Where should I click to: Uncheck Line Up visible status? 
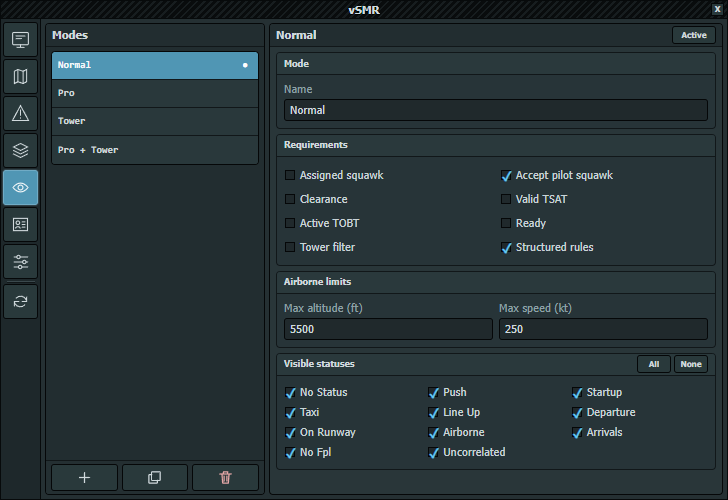[433, 412]
